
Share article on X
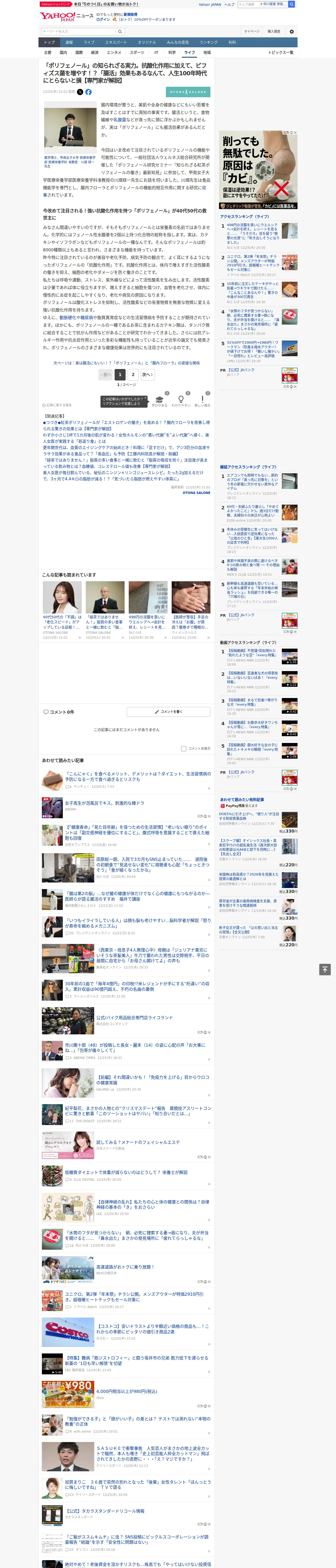click(80, 92)
